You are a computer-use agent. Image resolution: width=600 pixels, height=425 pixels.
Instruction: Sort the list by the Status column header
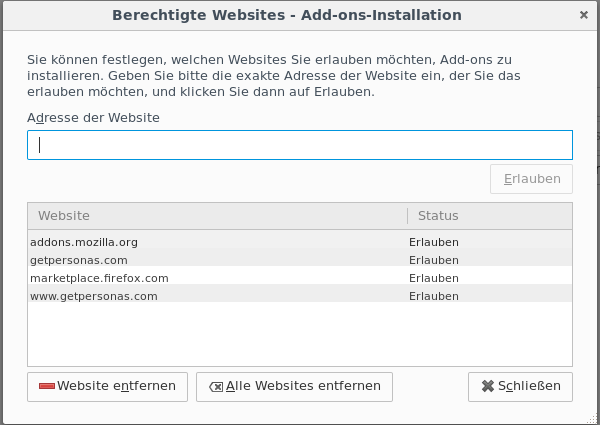coord(489,216)
